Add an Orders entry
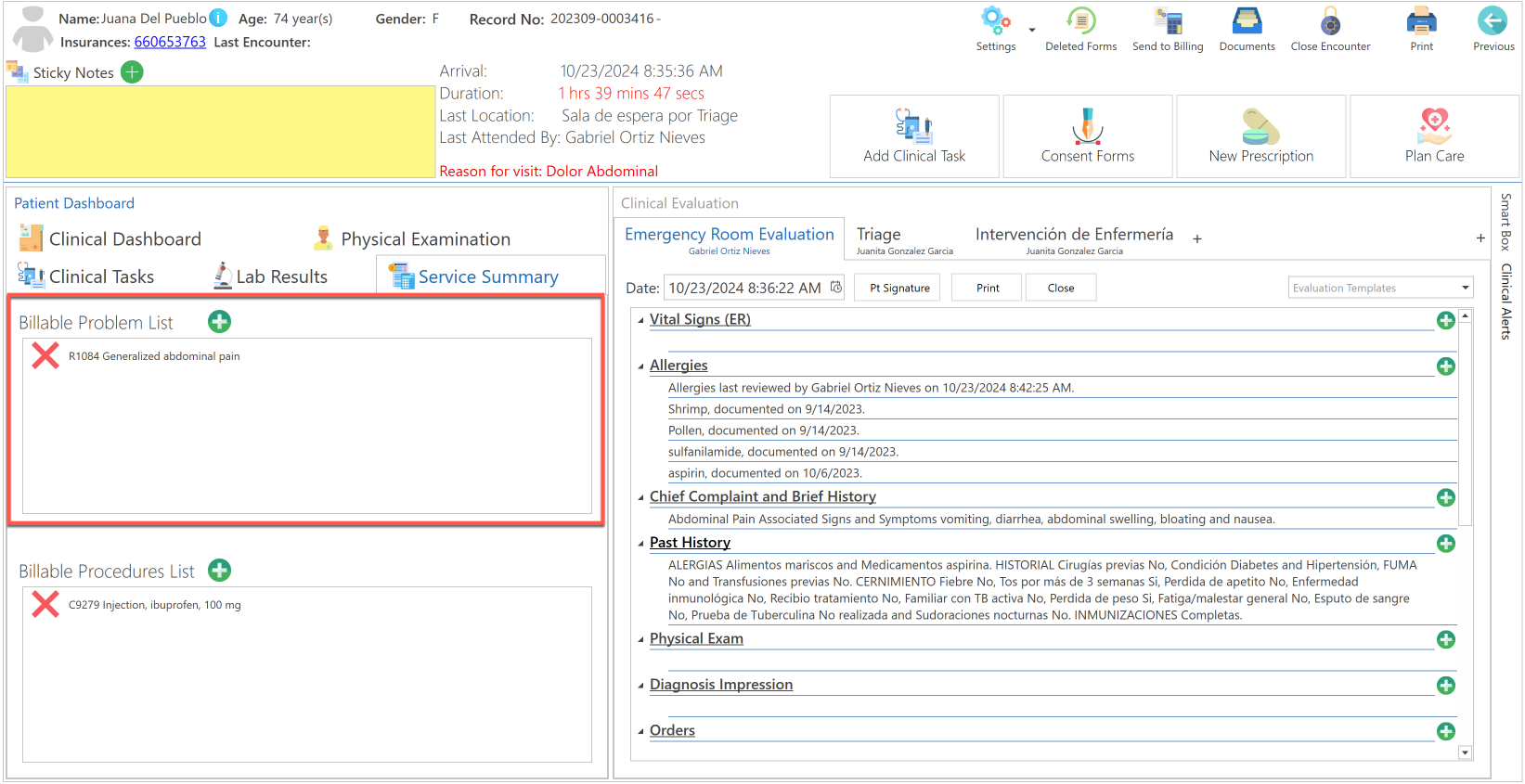The height and width of the screenshot is (784, 1525). point(1445,731)
